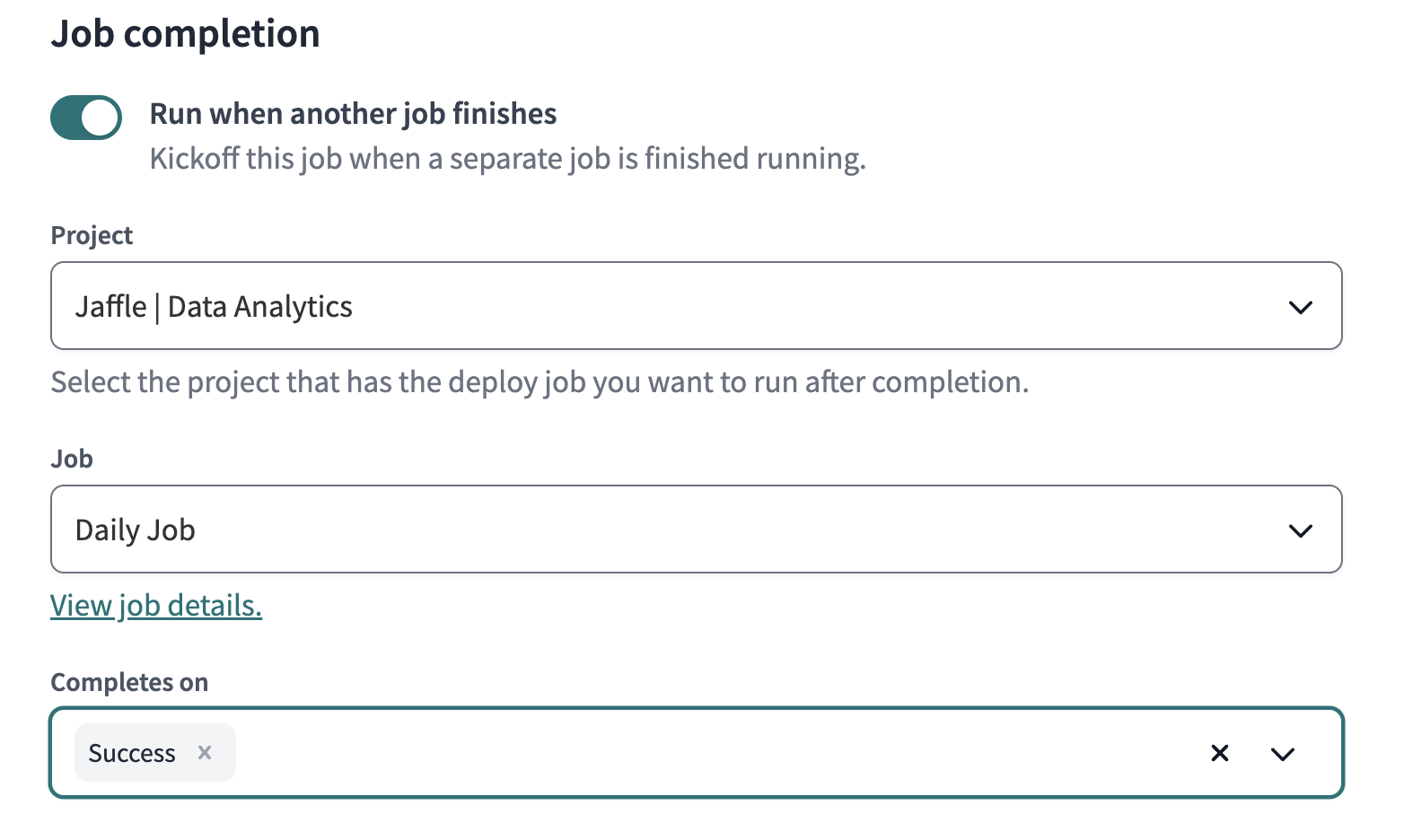Click the Completes on field label
This screenshot has width=1404, height=840.
point(129,682)
